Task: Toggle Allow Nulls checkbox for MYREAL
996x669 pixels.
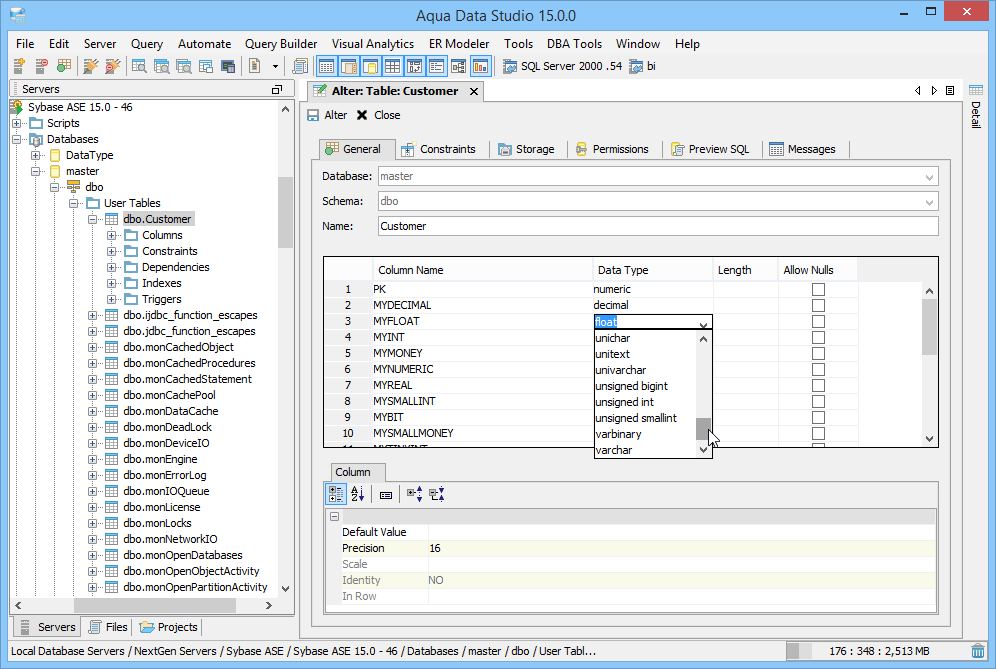Action: [x=818, y=385]
